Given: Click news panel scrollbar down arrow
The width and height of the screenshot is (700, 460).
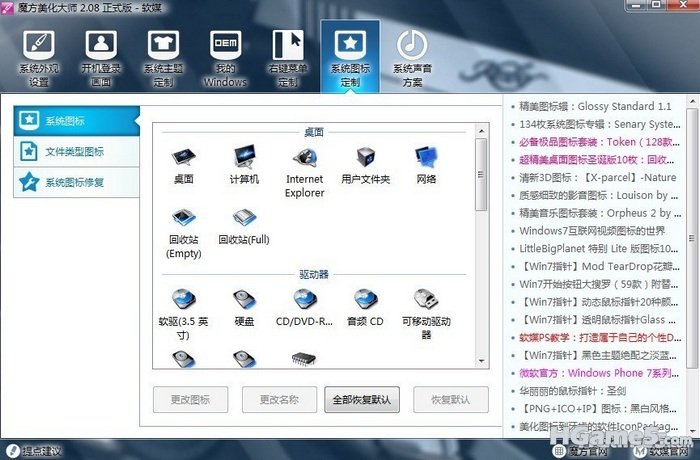Looking at the screenshot, I should pos(692,431).
